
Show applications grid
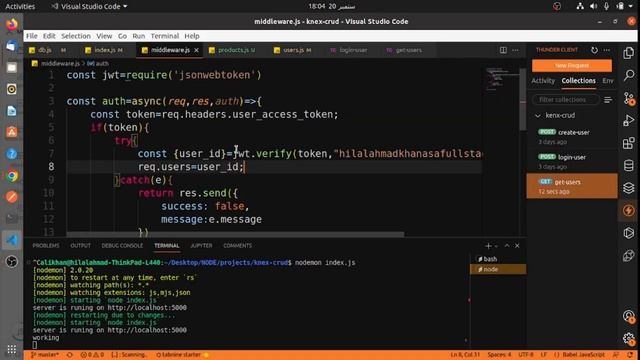(x=12, y=349)
